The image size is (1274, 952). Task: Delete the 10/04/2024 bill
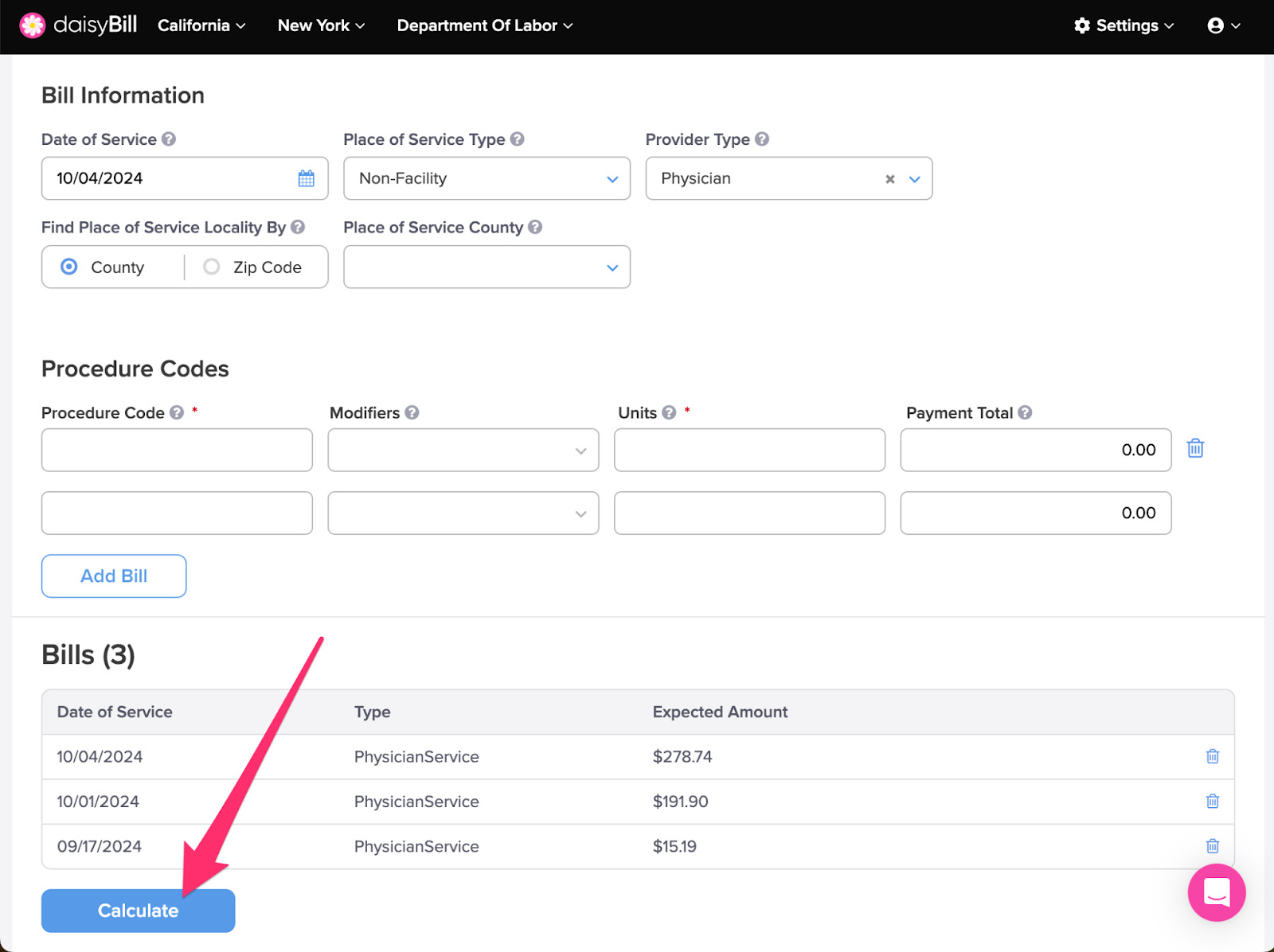1213,756
